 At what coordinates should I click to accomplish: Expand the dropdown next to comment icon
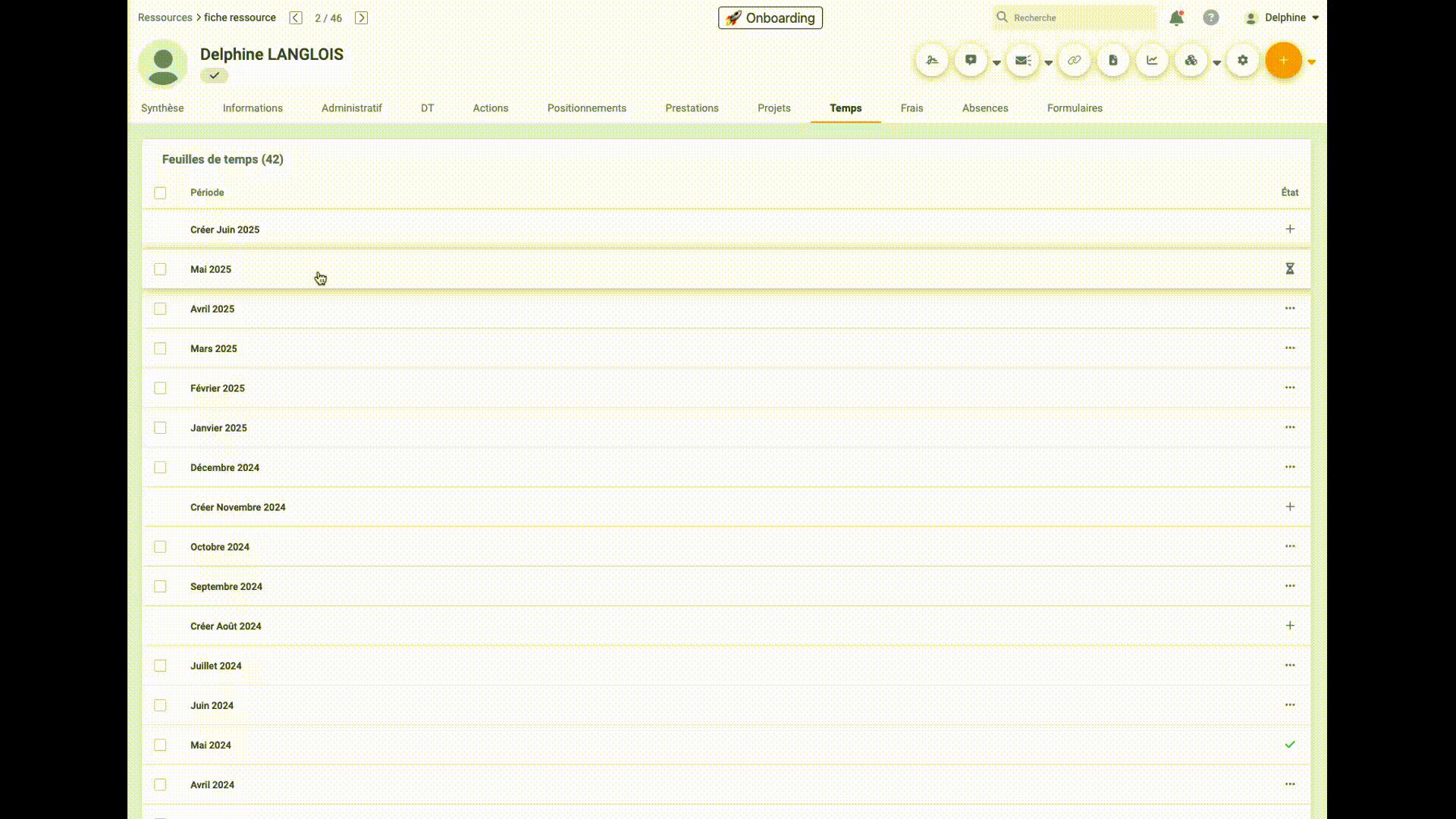click(996, 63)
